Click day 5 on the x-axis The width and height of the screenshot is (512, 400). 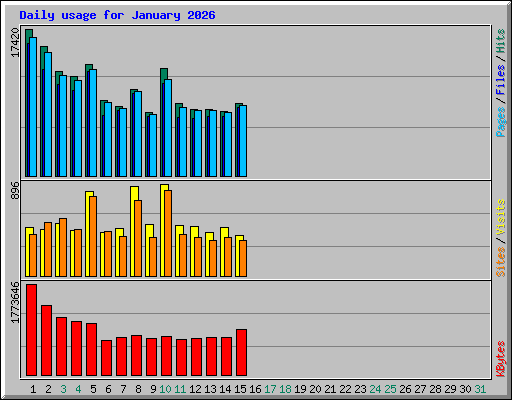point(93,389)
